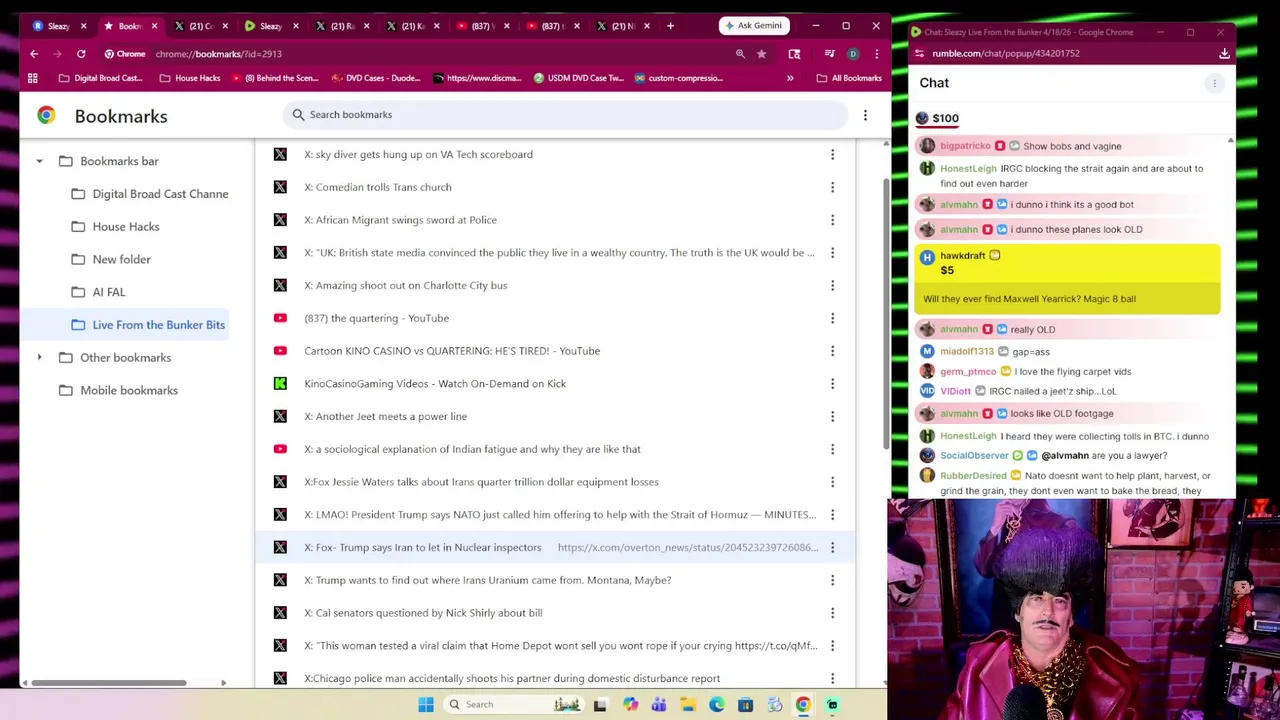Image resolution: width=1280 pixels, height=720 pixels.
Task: Open Task View from the taskbar
Action: [x=600, y=705]
